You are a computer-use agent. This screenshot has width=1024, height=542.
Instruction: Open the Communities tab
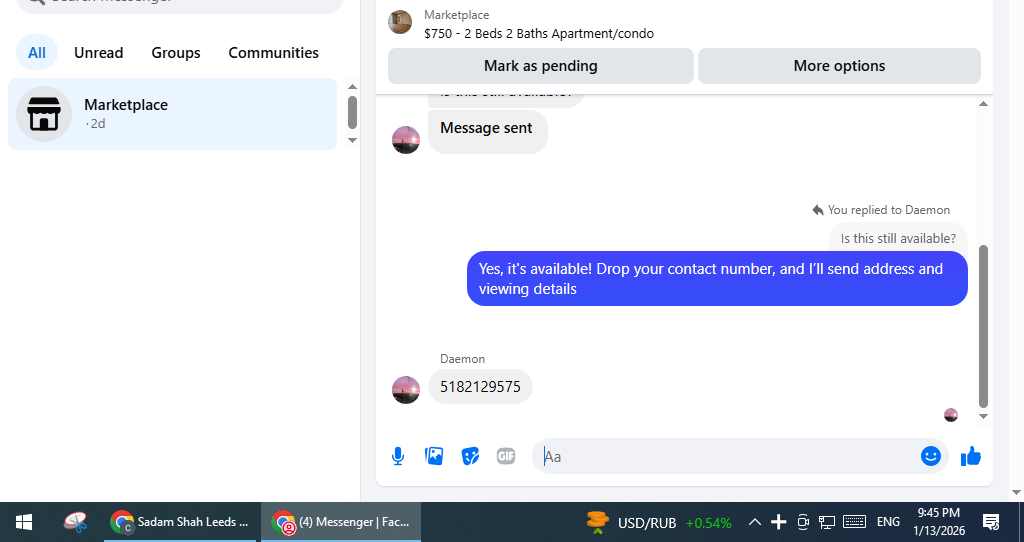tap(274, 53)
